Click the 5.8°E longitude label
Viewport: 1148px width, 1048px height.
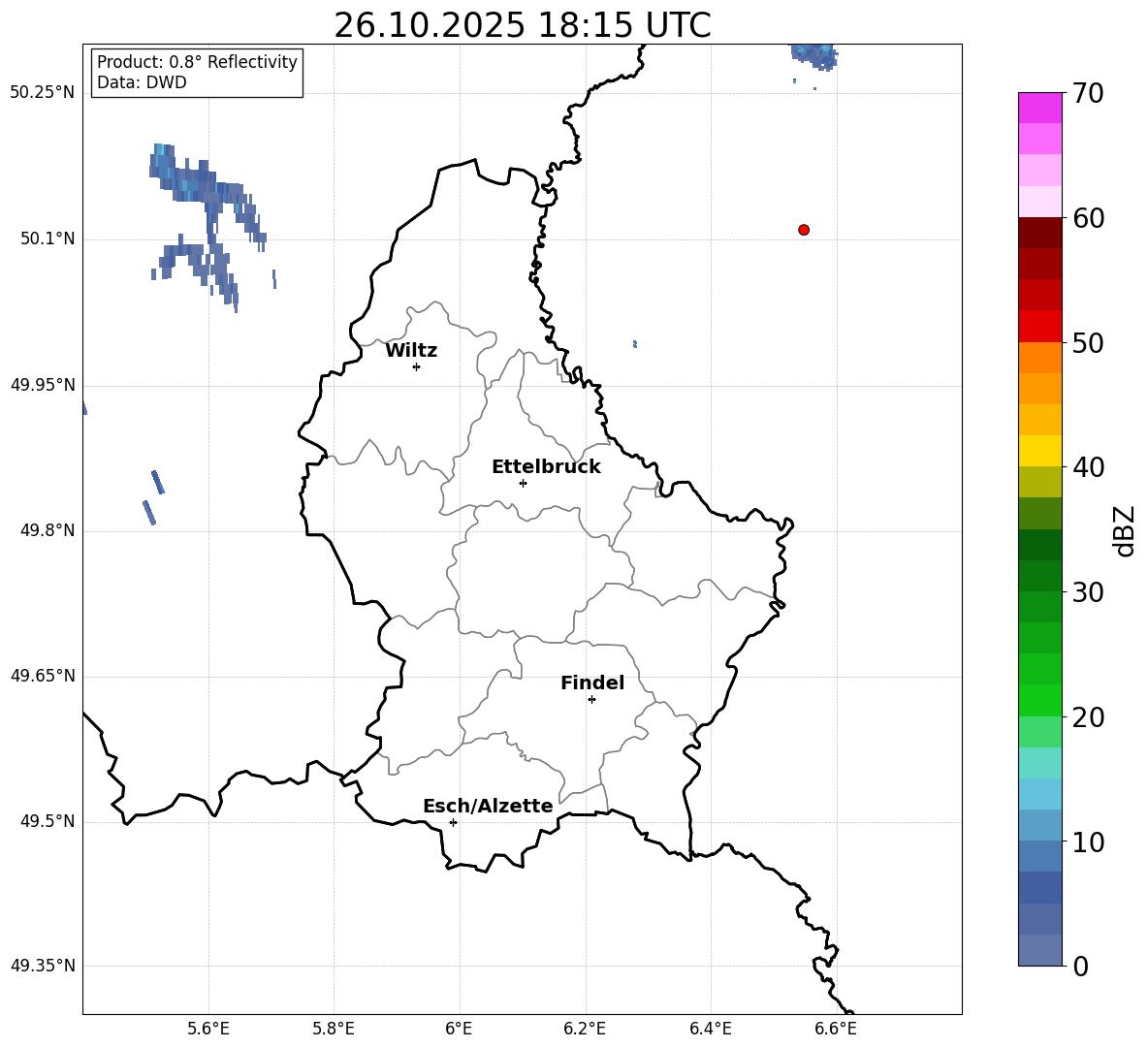click(334, 1029)
